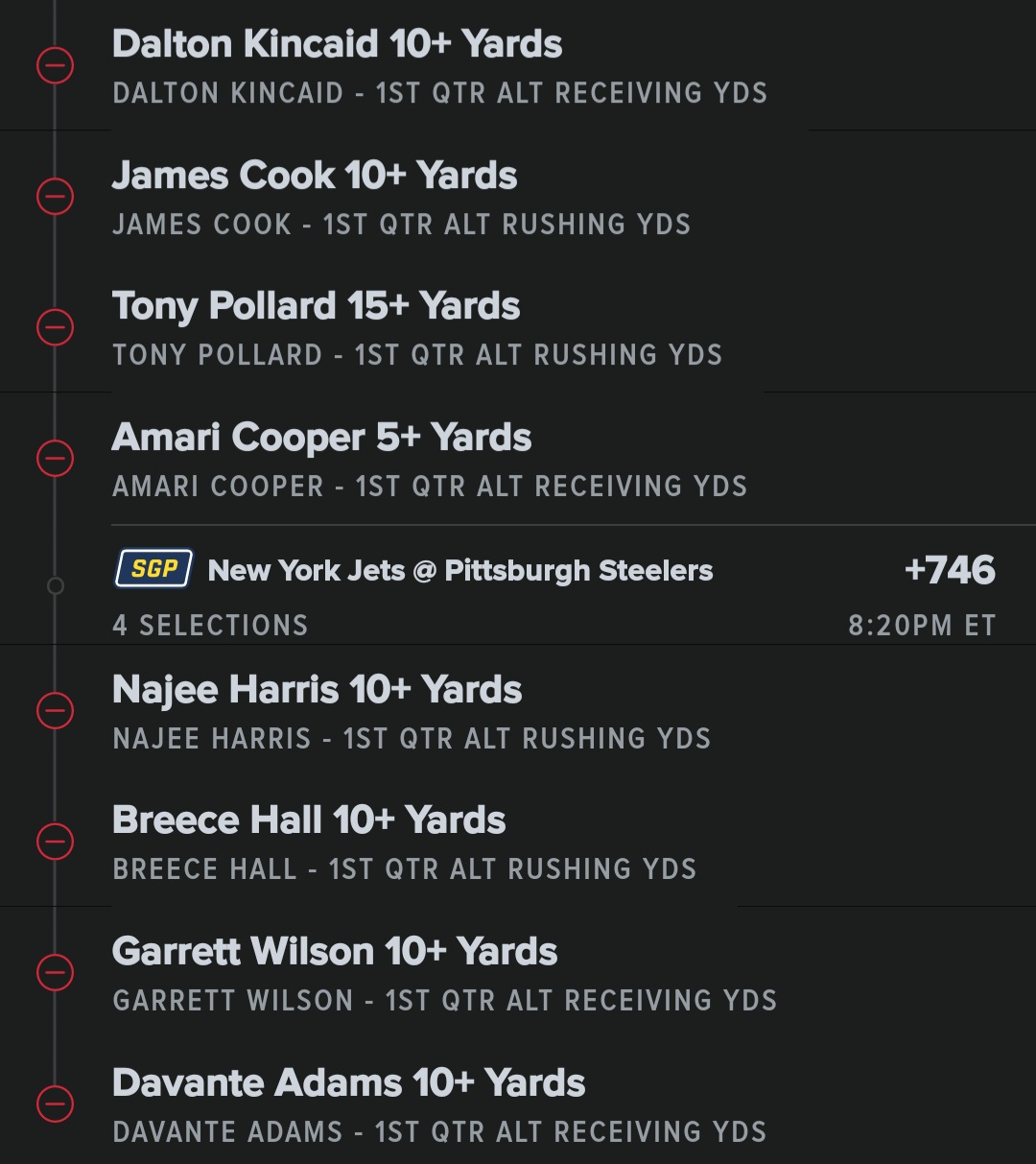
Task: Tap Amari Cooper 1st Qtr Alt Receiving label
Action: tap(429, 486)
